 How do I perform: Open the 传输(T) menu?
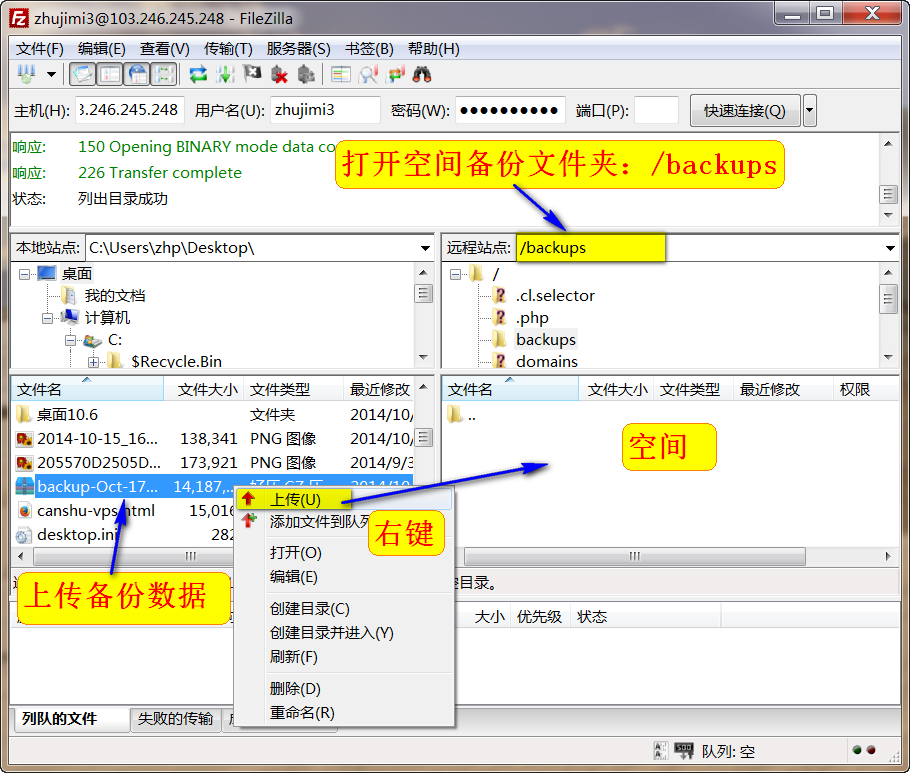[x=228, y=49]
